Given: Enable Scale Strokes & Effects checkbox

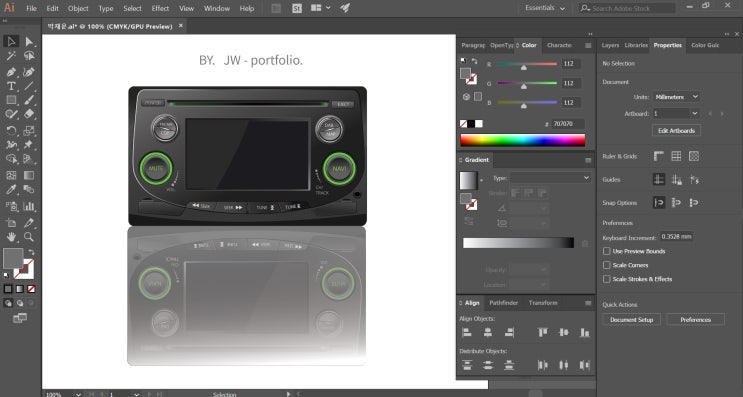Looking at the screenshot, I should [x=607, y=279].
